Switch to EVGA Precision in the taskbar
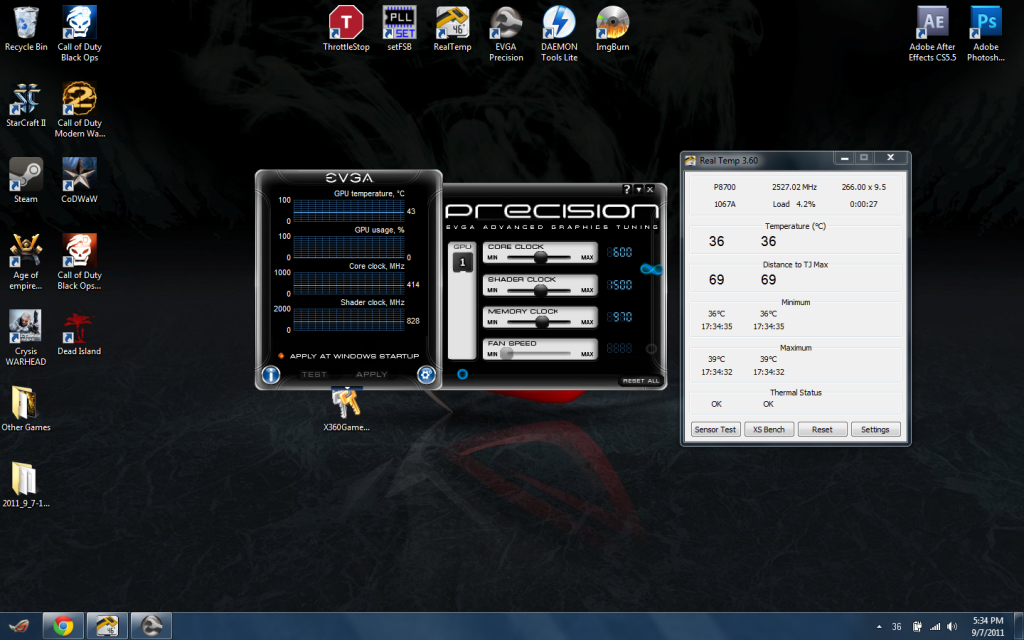The width and height of the screenshot is (1024, 640). (152, 626)
